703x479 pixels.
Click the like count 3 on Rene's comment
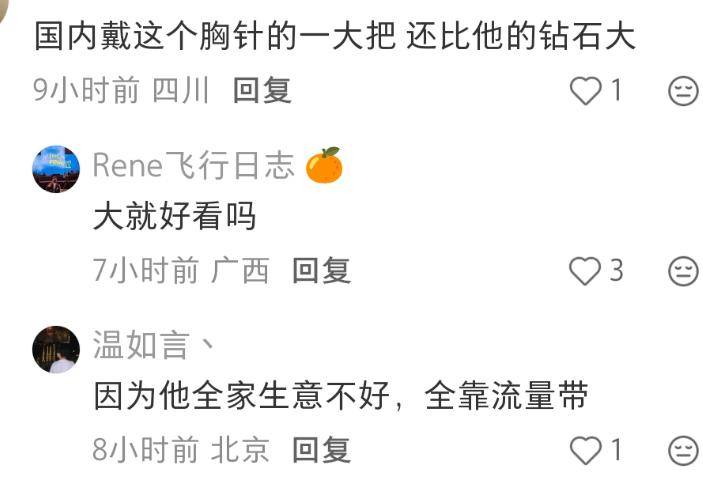(x=616, y=270)
